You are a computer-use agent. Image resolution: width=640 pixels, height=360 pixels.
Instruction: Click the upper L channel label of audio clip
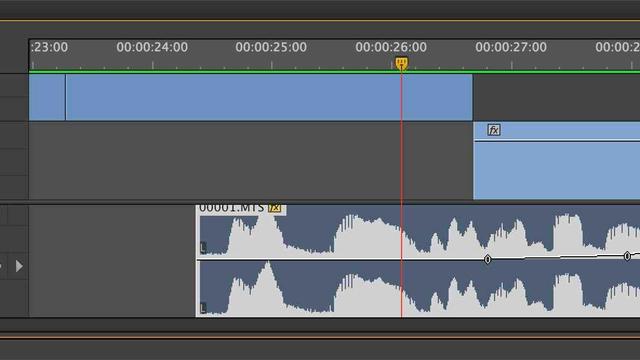[203, 247]
